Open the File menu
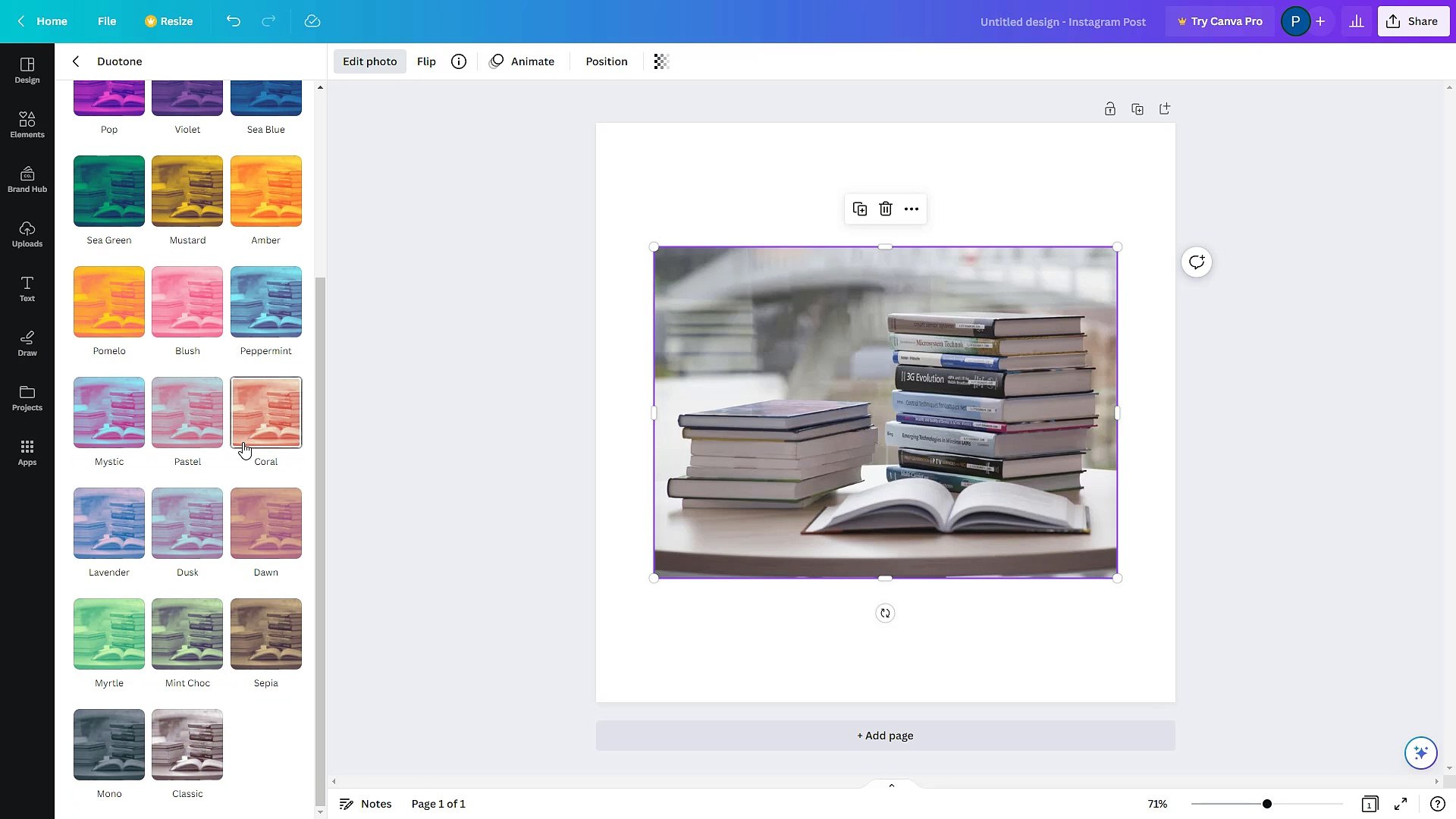This screenshot has height=819, width=1456. tap(107, 21)
